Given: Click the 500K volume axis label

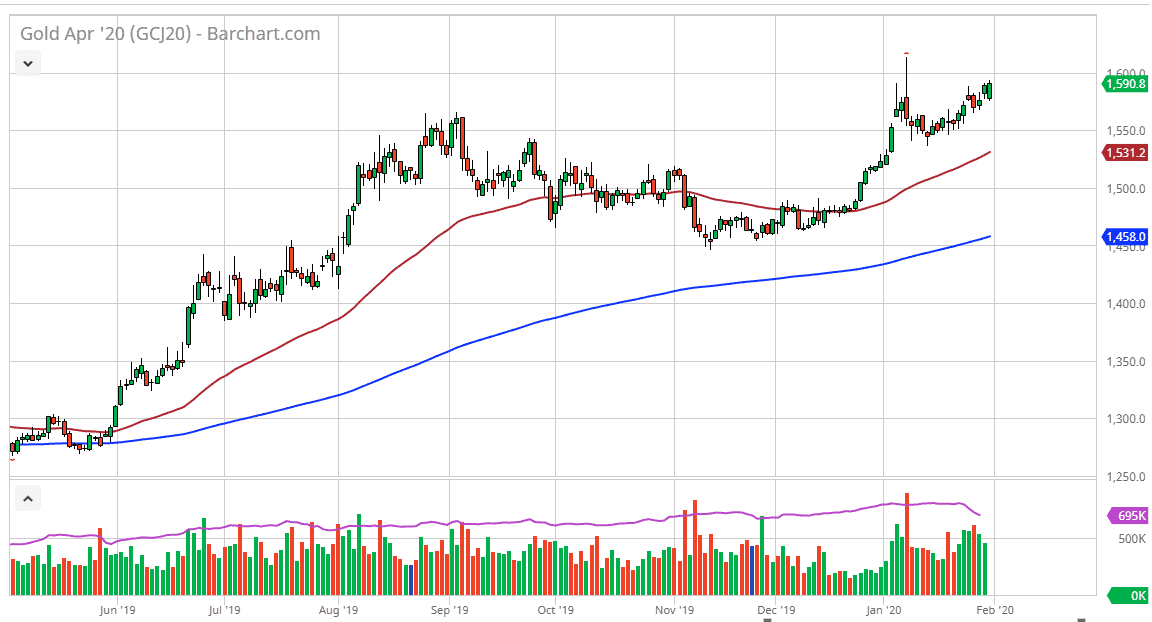Looking at the screenshot, I should (x=1131, y=539).
